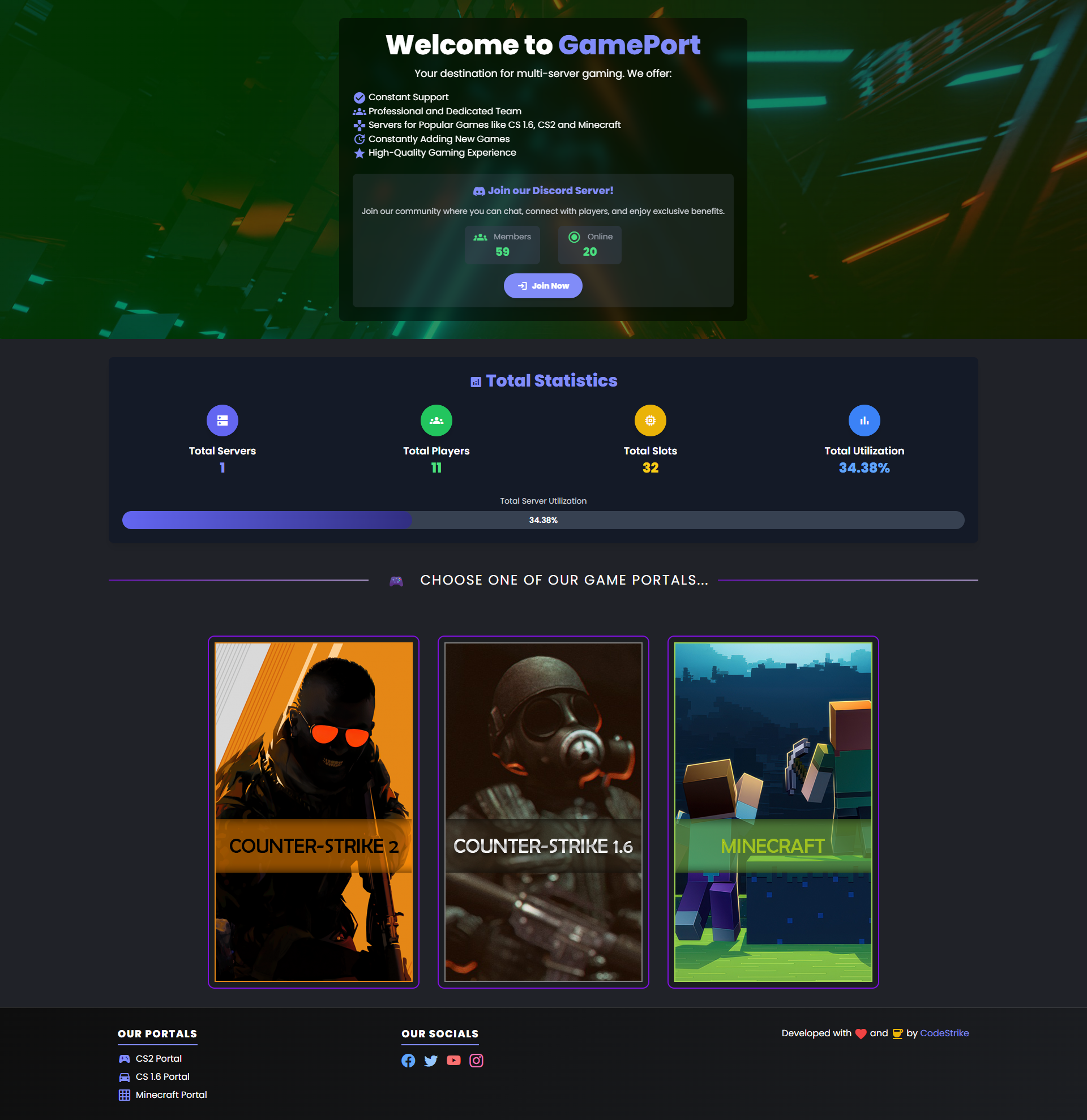Open the YouTube social icon
The width and height of the screenshot is (1087, 1120).
pyautogui.click(x=454, y=1061)
